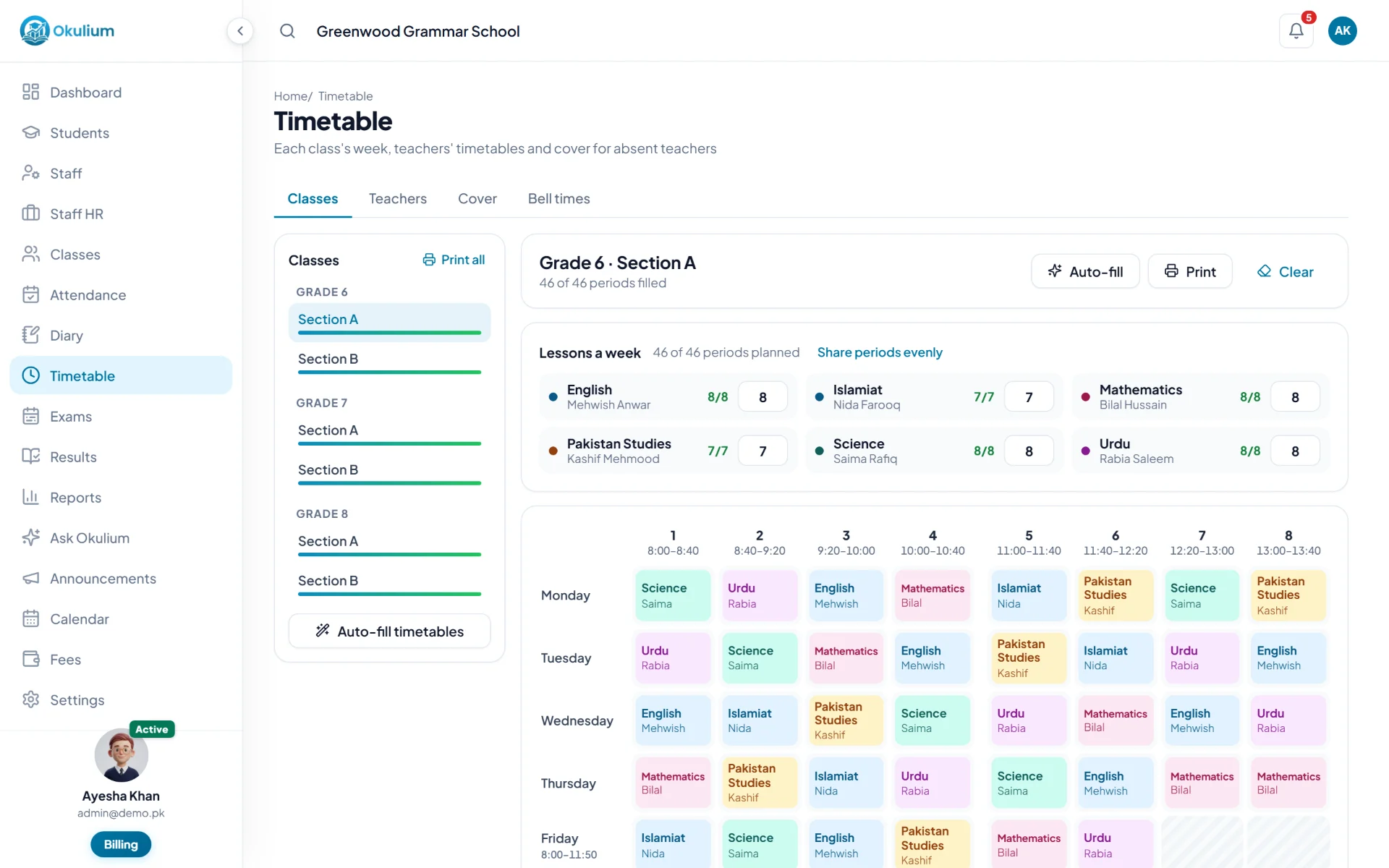Click Monday period 1 Science lesson

pyautogui.click(x=673, y=595)
